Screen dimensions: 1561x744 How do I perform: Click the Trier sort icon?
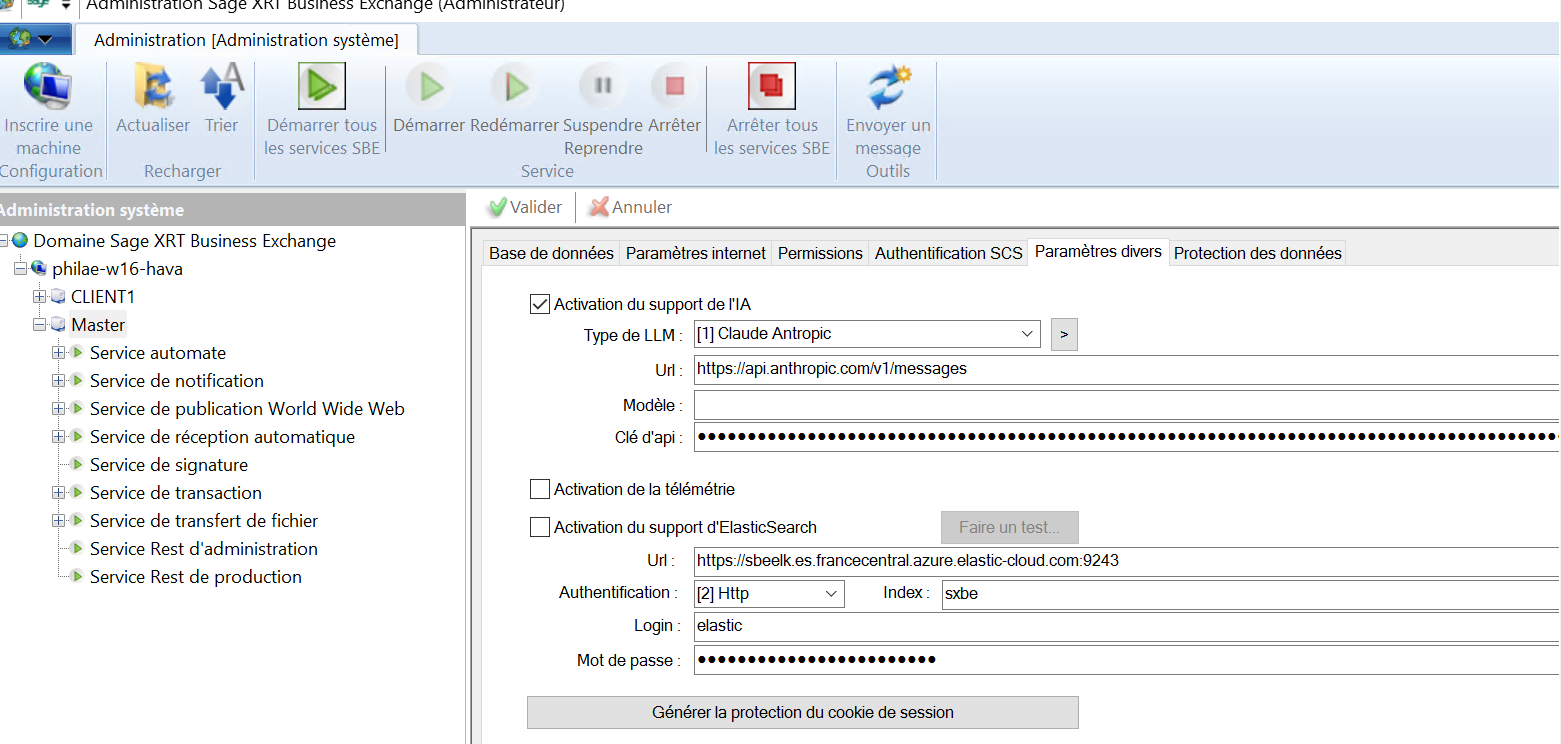click(222, 86)
